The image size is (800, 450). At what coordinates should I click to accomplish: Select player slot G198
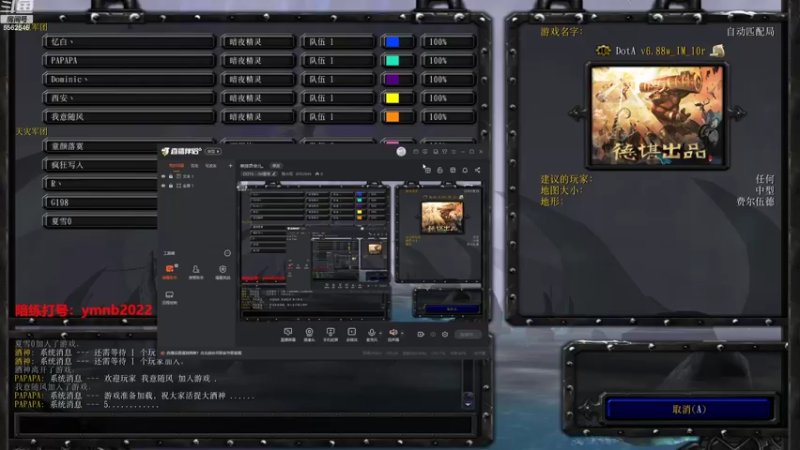(100, 203)
